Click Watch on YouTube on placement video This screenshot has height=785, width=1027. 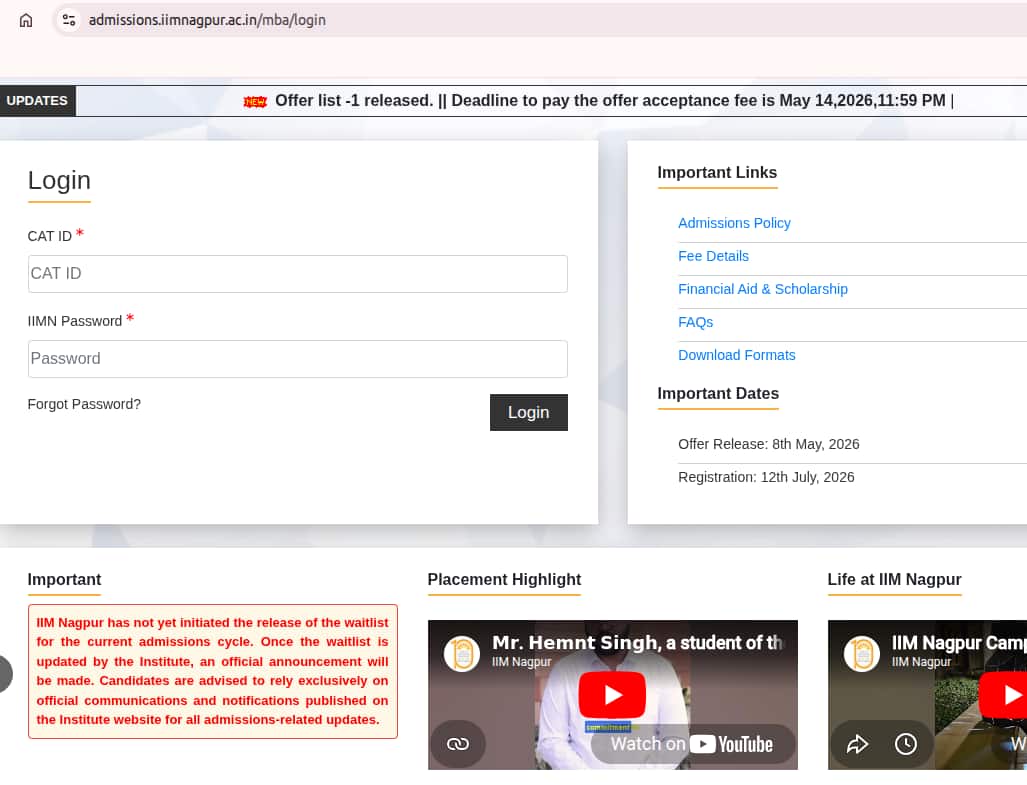pos(692,744)
